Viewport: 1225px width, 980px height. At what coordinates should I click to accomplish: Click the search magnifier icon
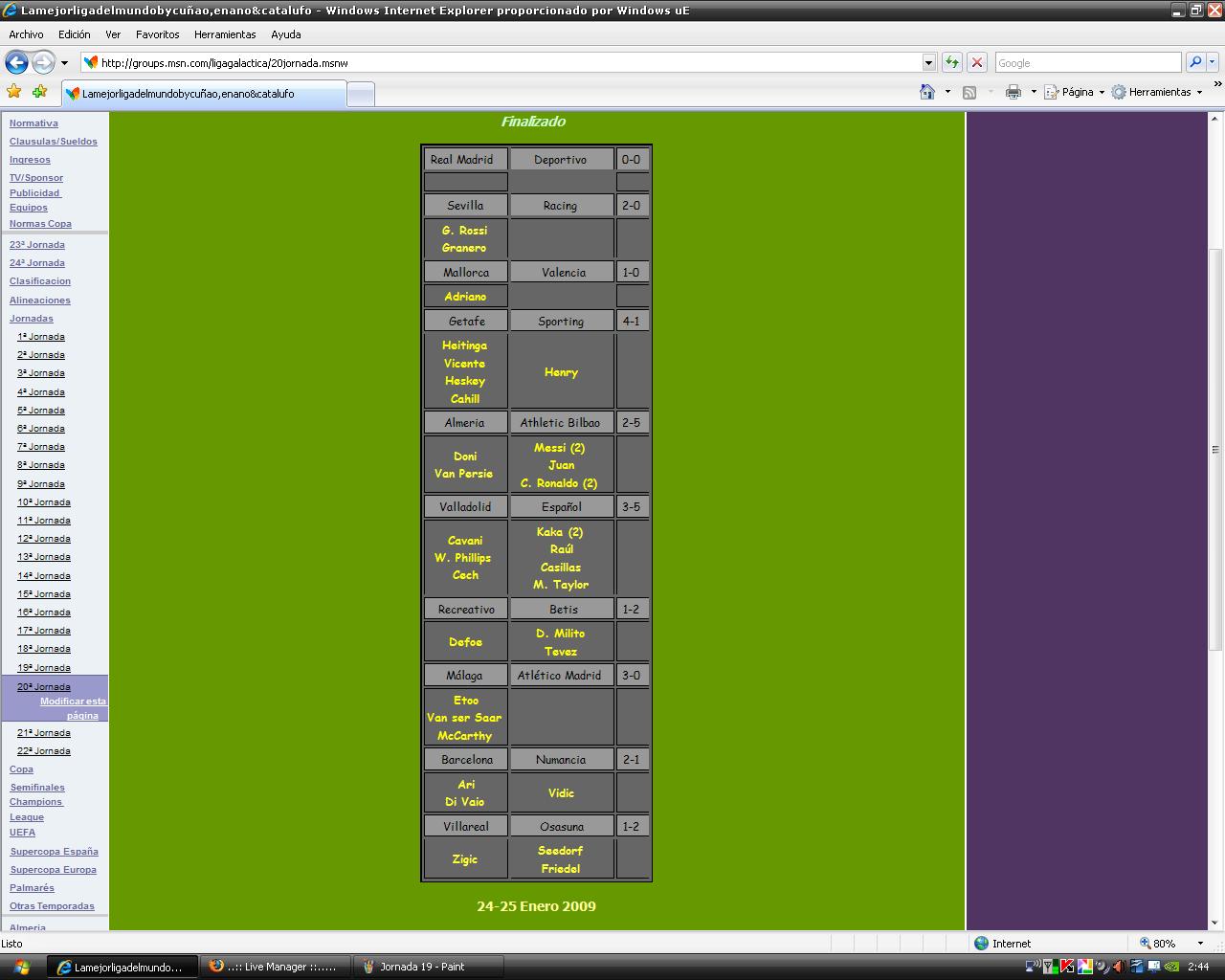click(x=1194, y=62)
